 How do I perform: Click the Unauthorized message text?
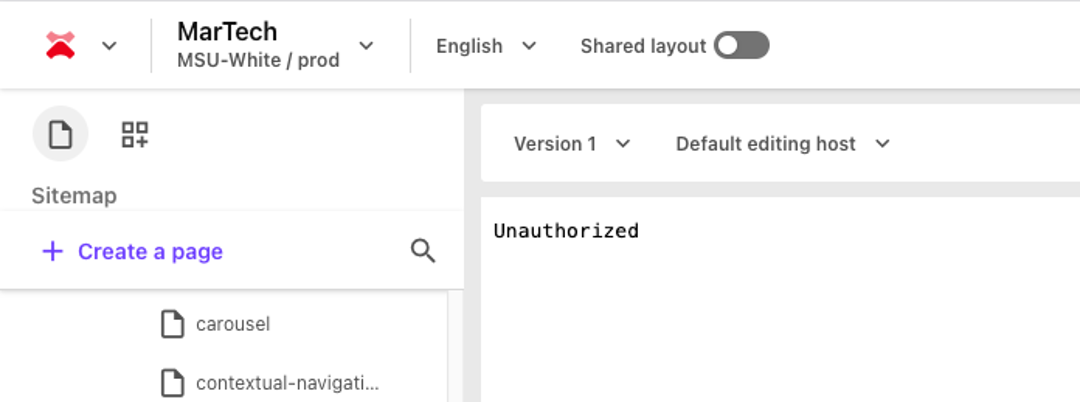point(566,231)
